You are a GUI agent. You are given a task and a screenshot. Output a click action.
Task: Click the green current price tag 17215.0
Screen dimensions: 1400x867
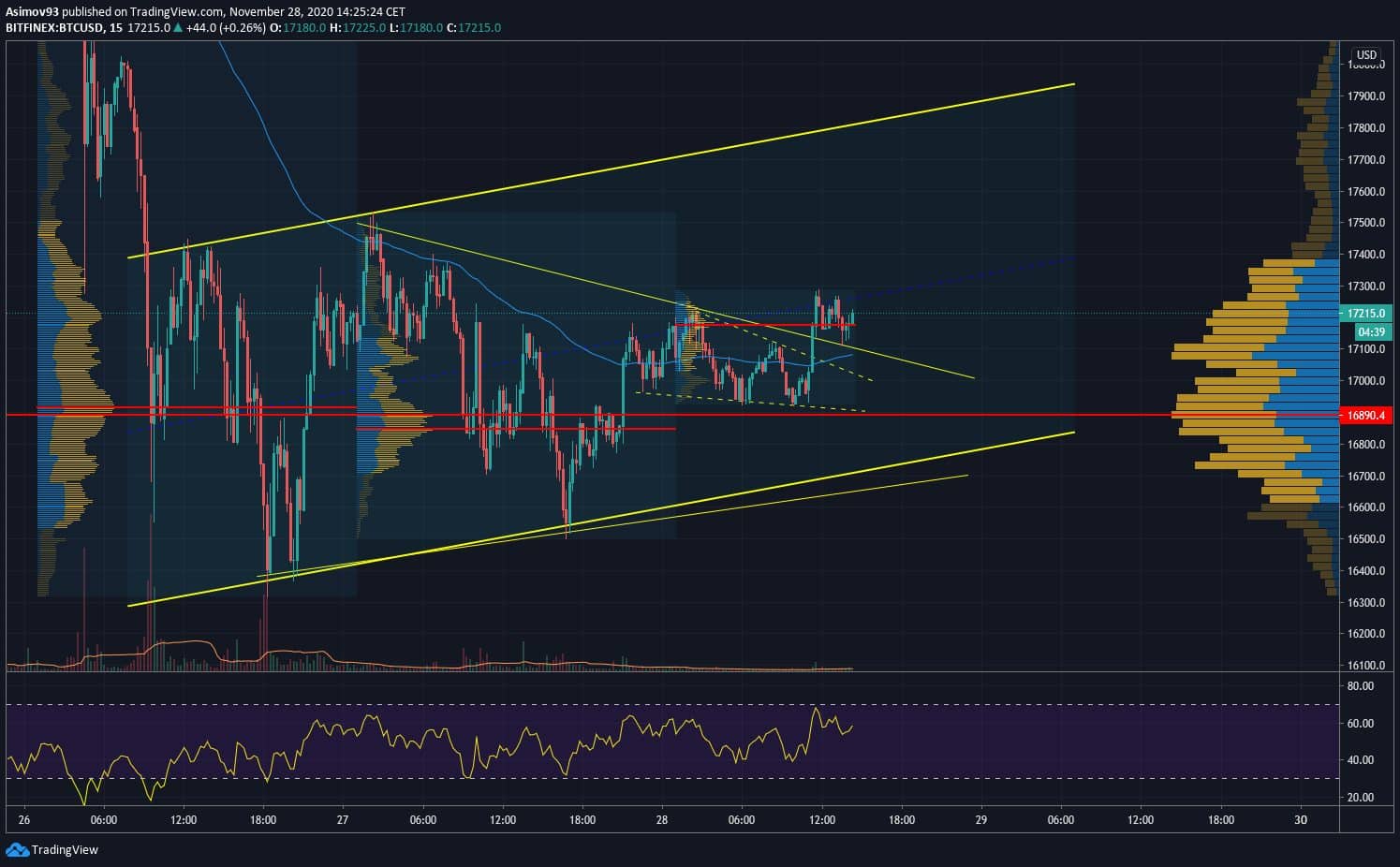[1366, 314]
